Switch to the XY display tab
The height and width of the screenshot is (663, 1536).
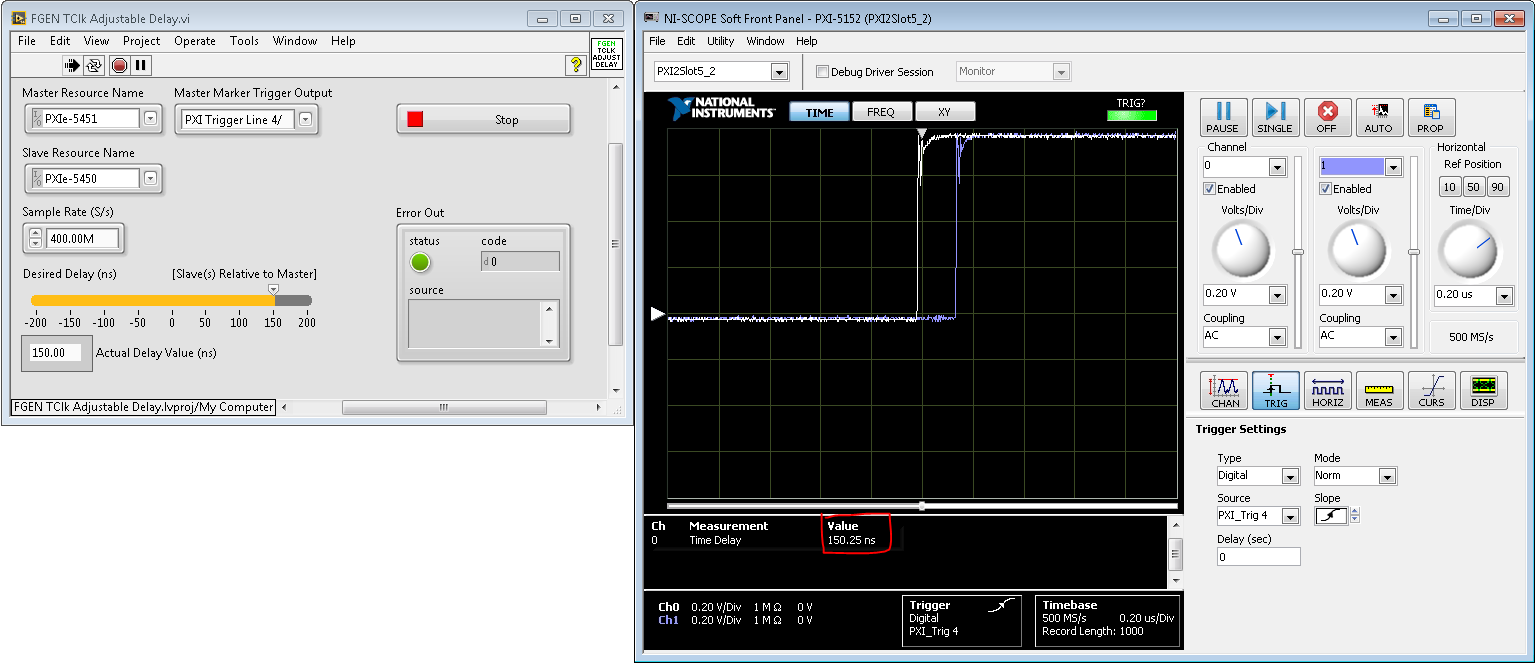point(944,112)
